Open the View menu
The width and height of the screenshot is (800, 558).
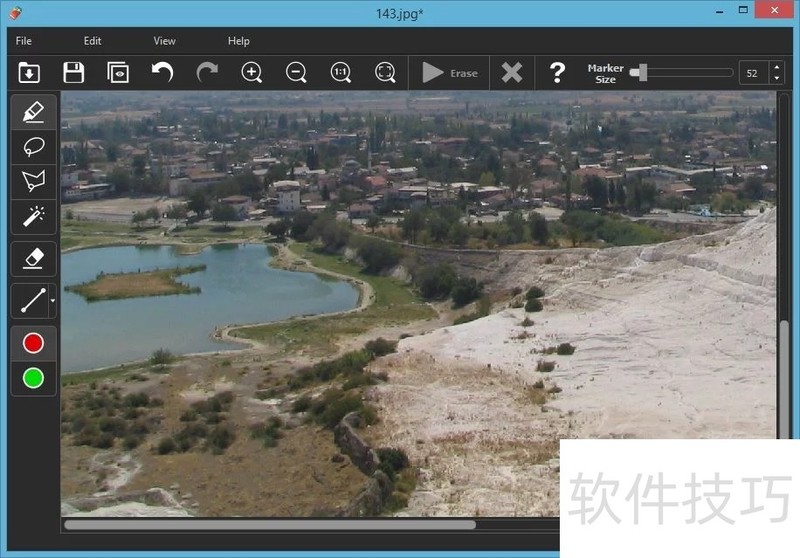[164, 41]
